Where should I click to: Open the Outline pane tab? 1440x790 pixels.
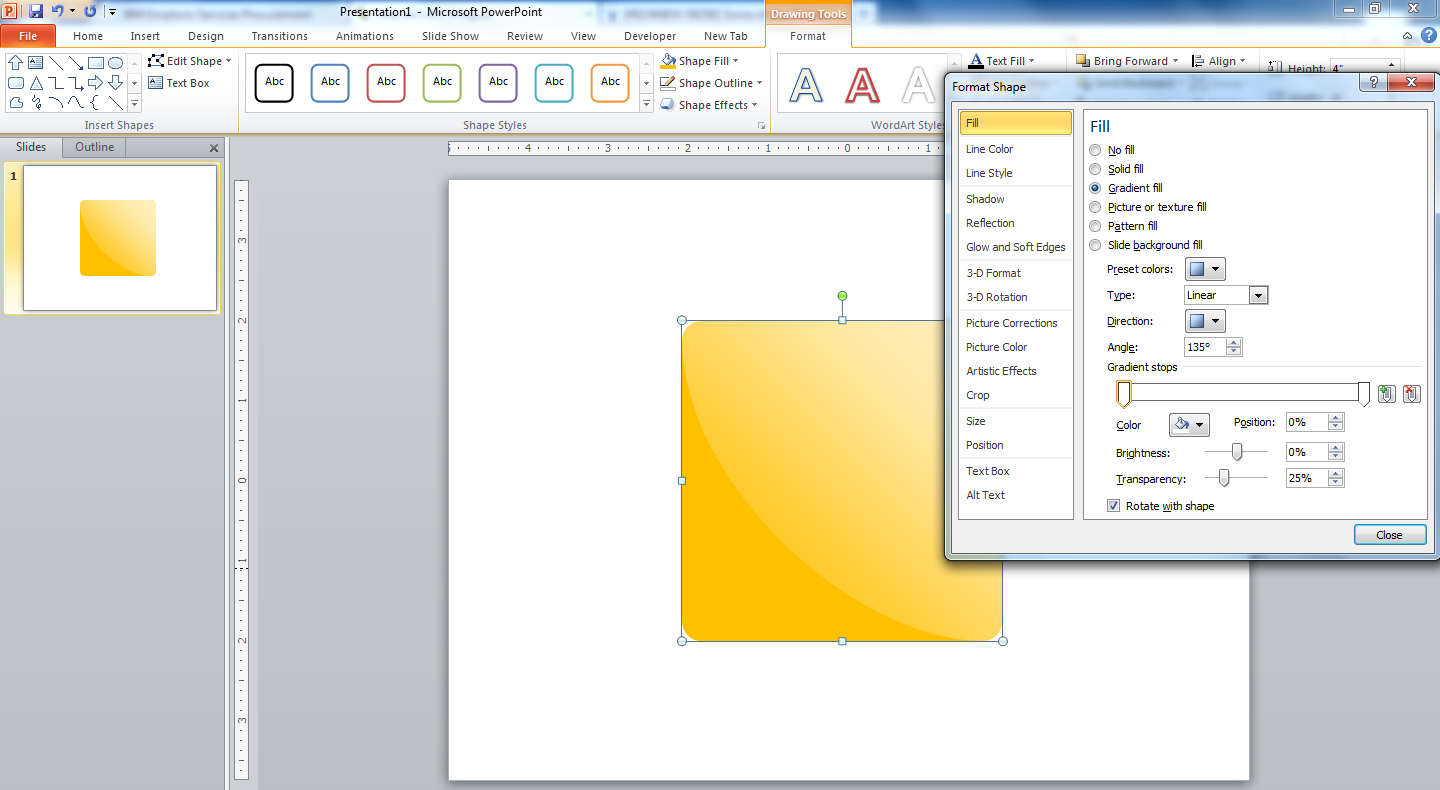point(95,147)
